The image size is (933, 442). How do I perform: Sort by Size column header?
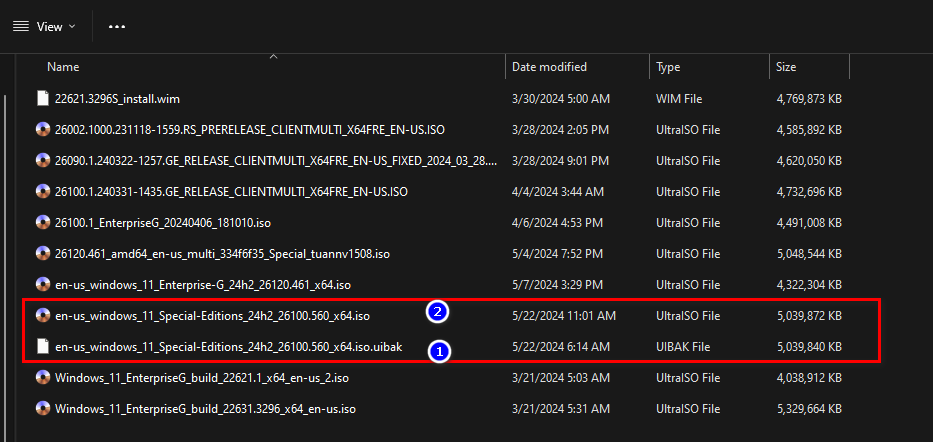click(x=786, y=67)
